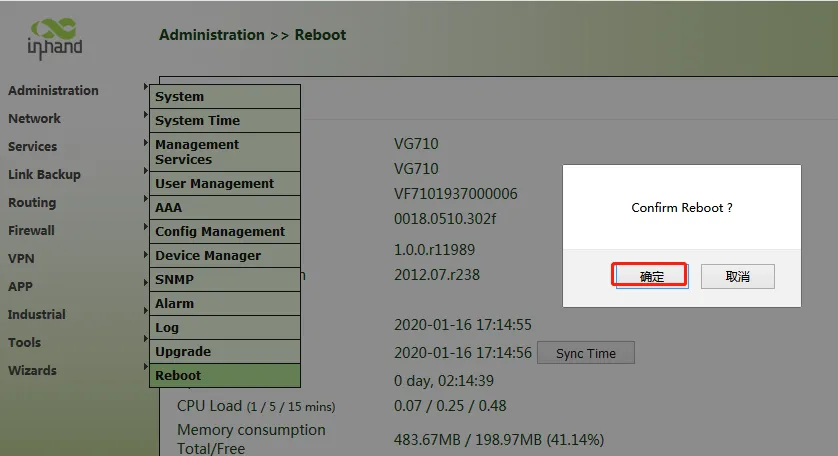838x456 pixels.
Task: Open the Network sidebar menu
Action: pyautogui.click(x=34, y=118)
